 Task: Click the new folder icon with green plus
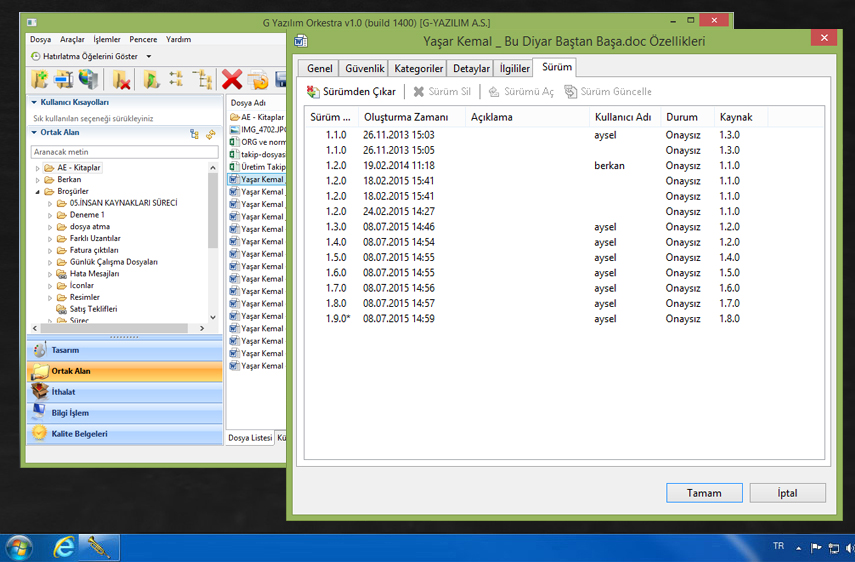(39, 80)
